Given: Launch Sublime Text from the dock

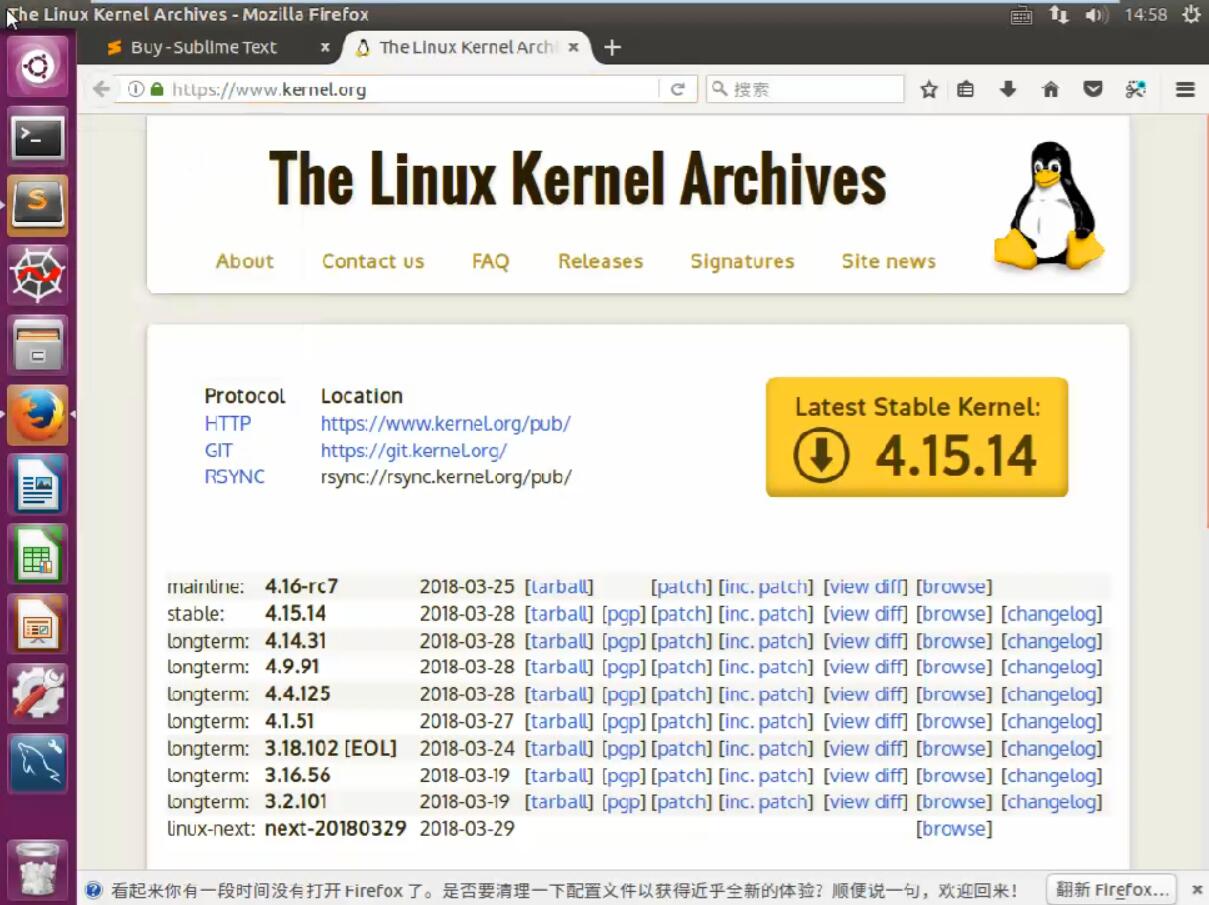Looking at the screenshot, I should click(37, 205).
